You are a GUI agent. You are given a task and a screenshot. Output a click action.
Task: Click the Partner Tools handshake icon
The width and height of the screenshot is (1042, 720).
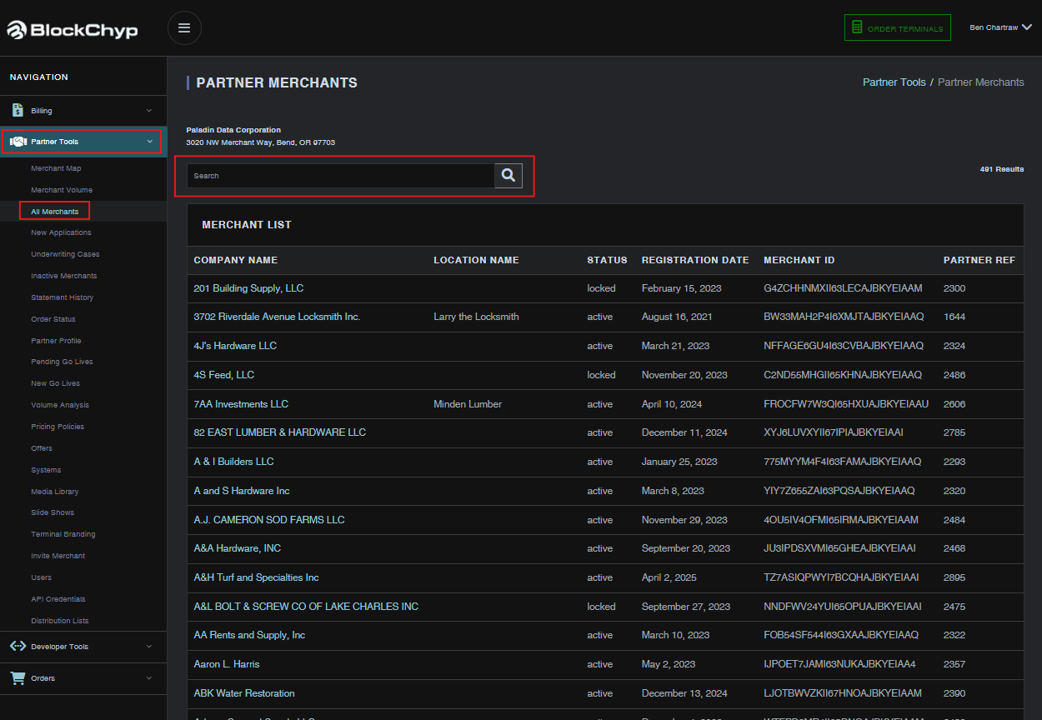pyautogui.click(x=18, y=142)
